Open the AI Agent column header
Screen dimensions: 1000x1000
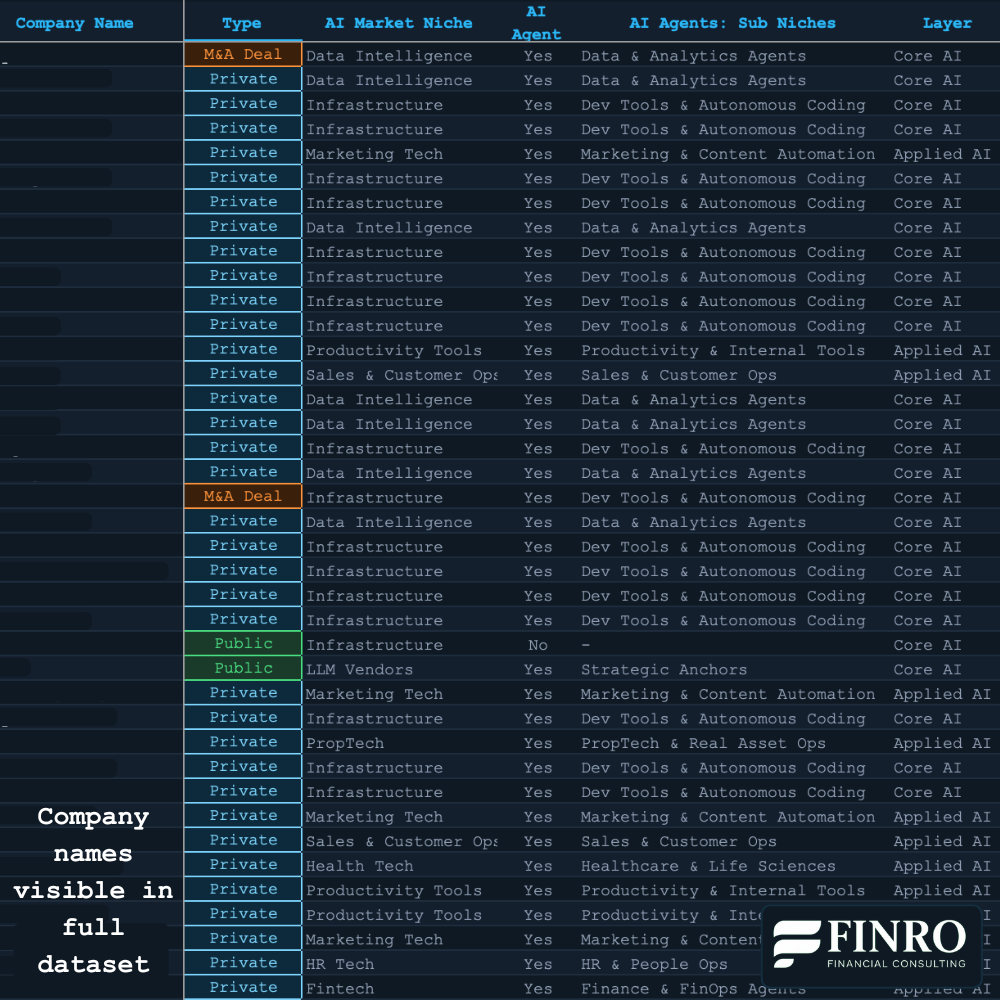536,22
